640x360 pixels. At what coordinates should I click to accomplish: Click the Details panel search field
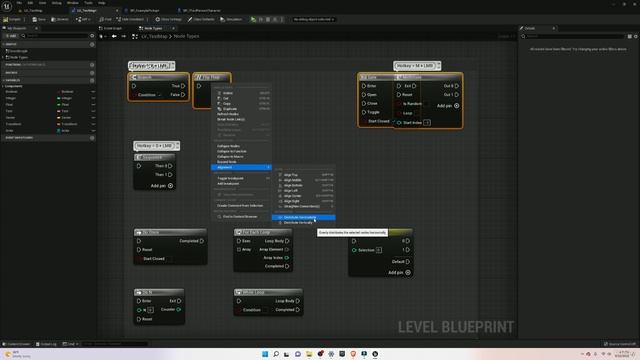click(x=573, y=36)
